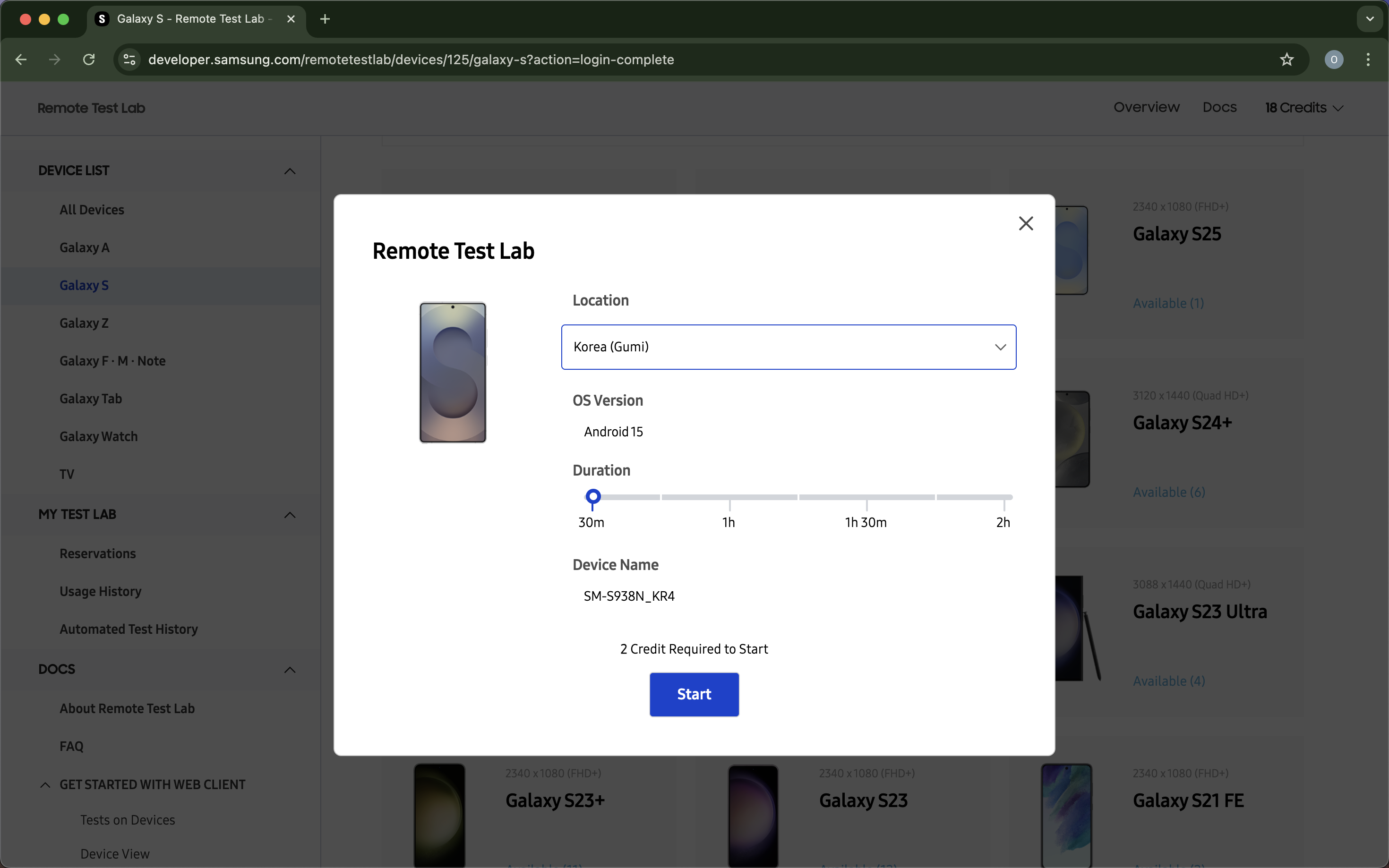
Task: Click the Galaxy S23+ card title
Action: pyautogui.click(x=555, y=800)
